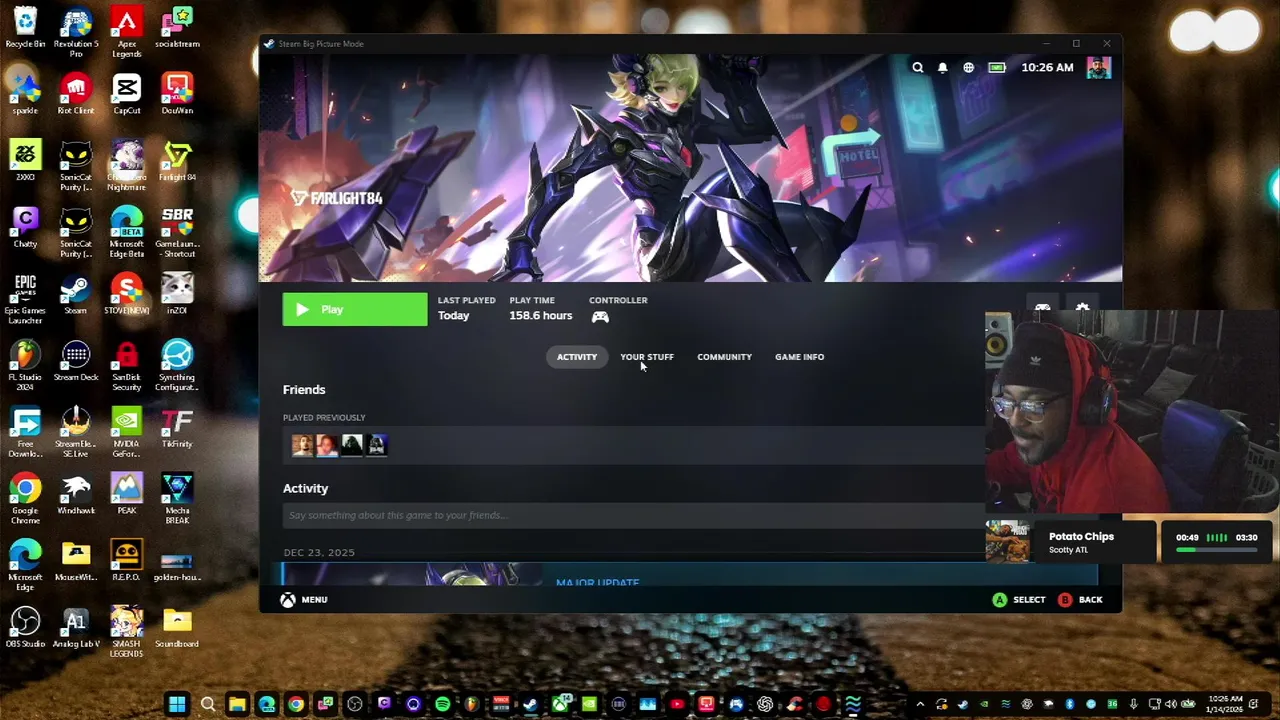Open NVIDIA GeForce desktop shortcut

pos(127,433)
